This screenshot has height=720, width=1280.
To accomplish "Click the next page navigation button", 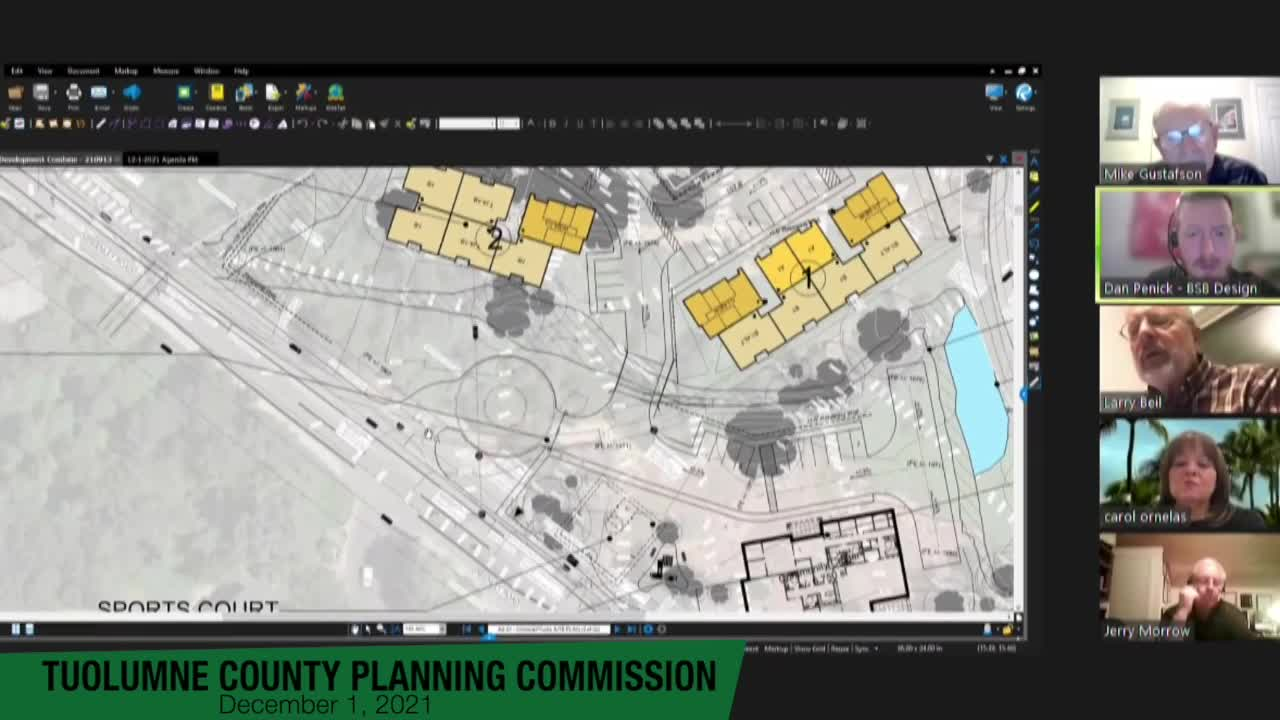I will tap(621, 629).
